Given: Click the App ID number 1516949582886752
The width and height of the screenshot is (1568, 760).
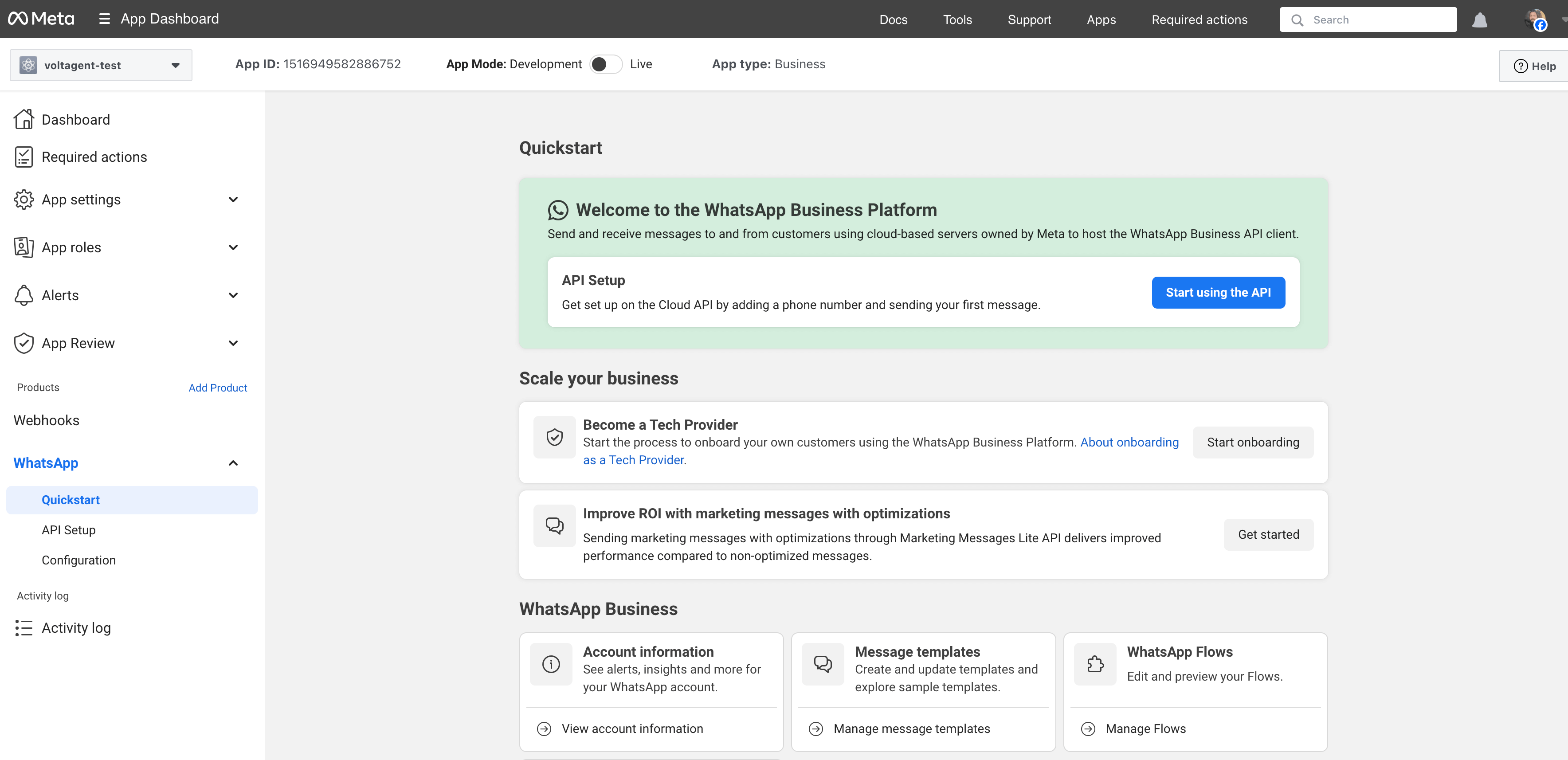Looking at the screenshot, I should (342, 64).
